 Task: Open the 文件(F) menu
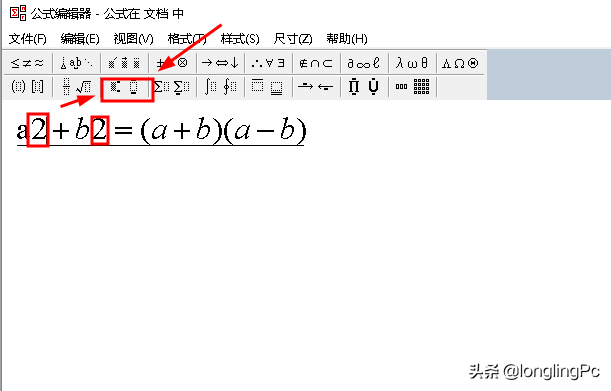28,39
